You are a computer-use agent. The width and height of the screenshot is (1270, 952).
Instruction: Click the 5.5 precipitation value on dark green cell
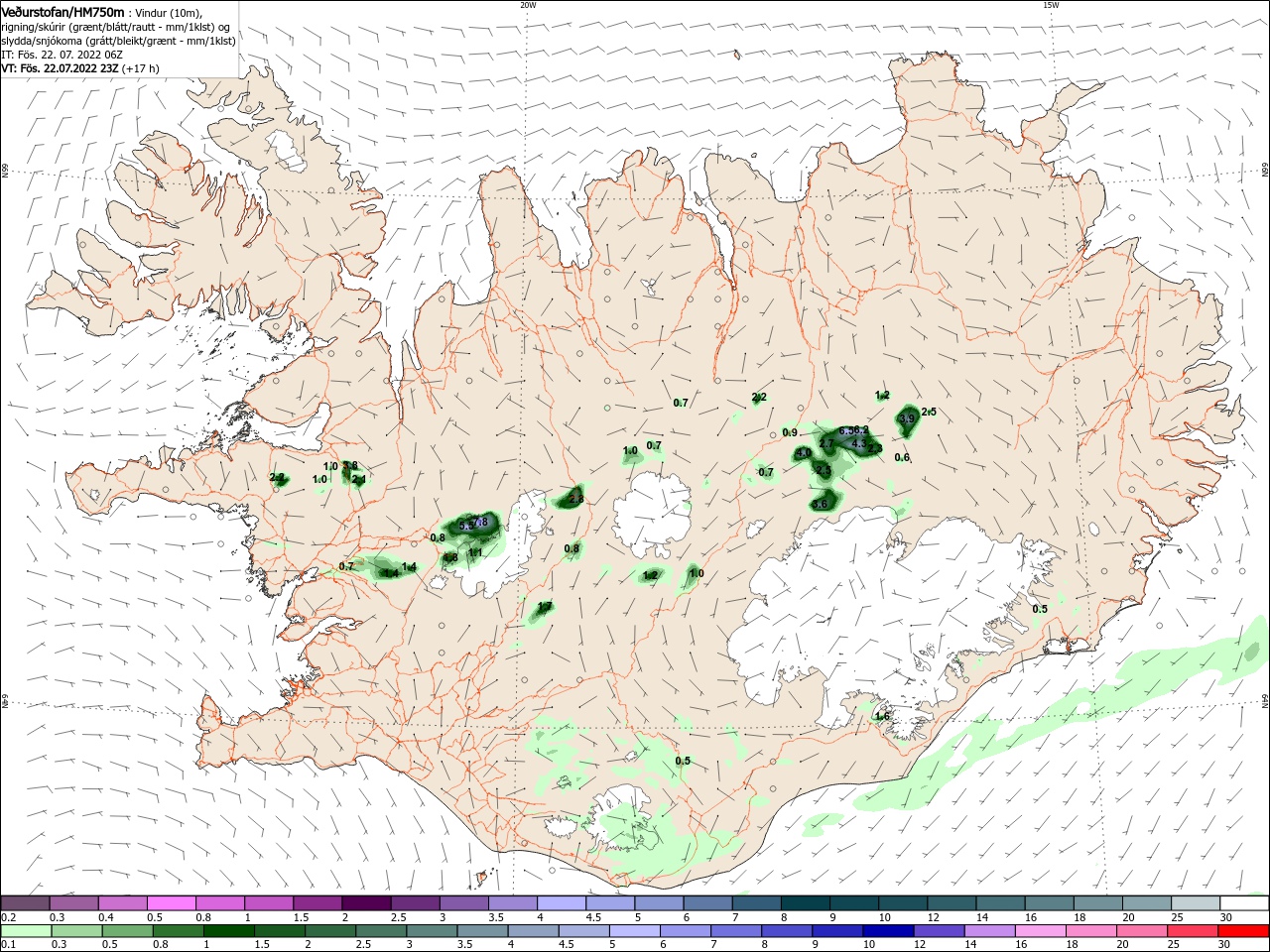pos(466,526)
